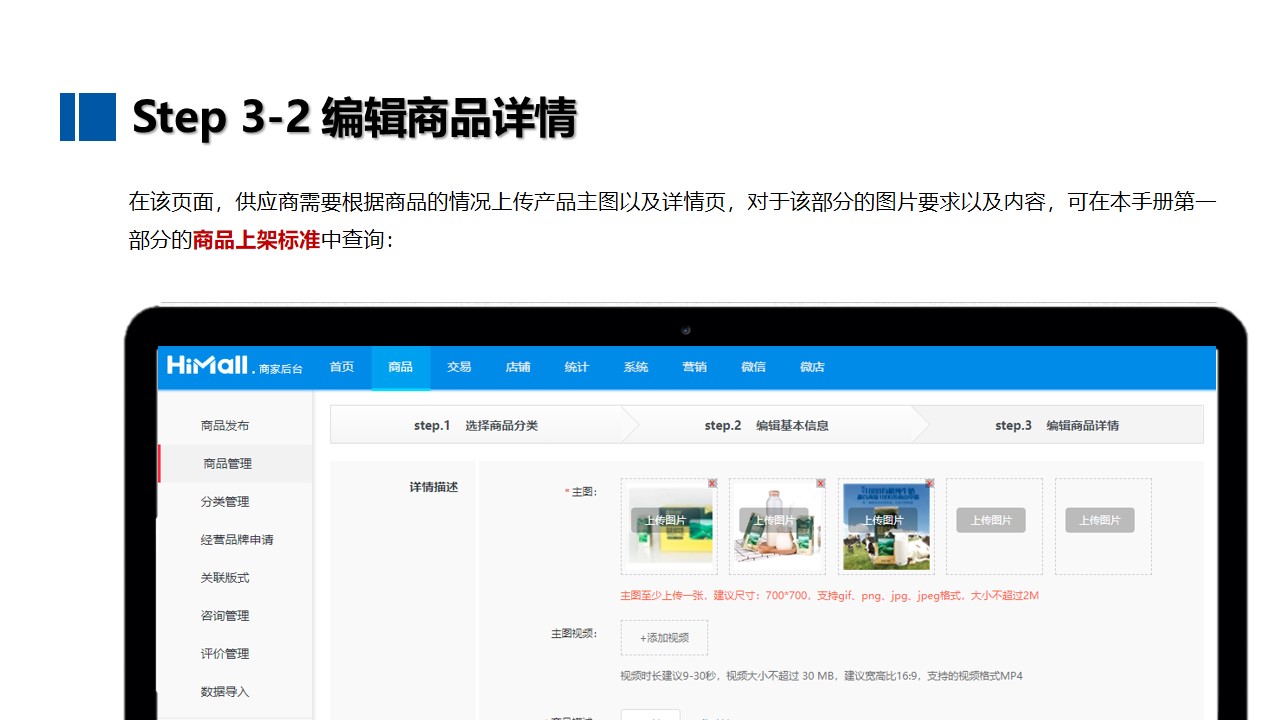The height and width of the screenshot is (720, 1280).
Task: Select the 商品 nav tab
Action: tap(401, 367)
